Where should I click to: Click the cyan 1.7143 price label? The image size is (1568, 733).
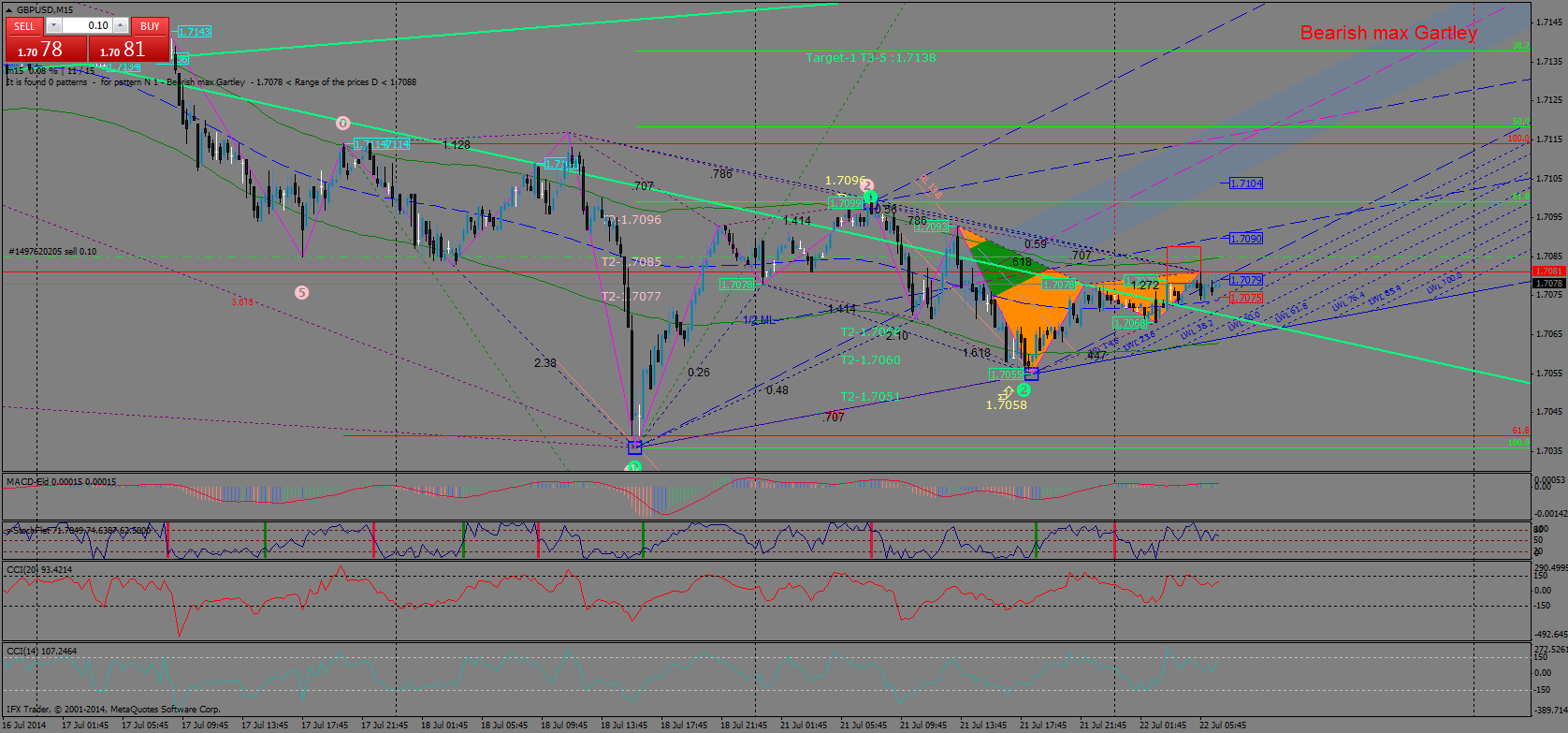[194, 32]
